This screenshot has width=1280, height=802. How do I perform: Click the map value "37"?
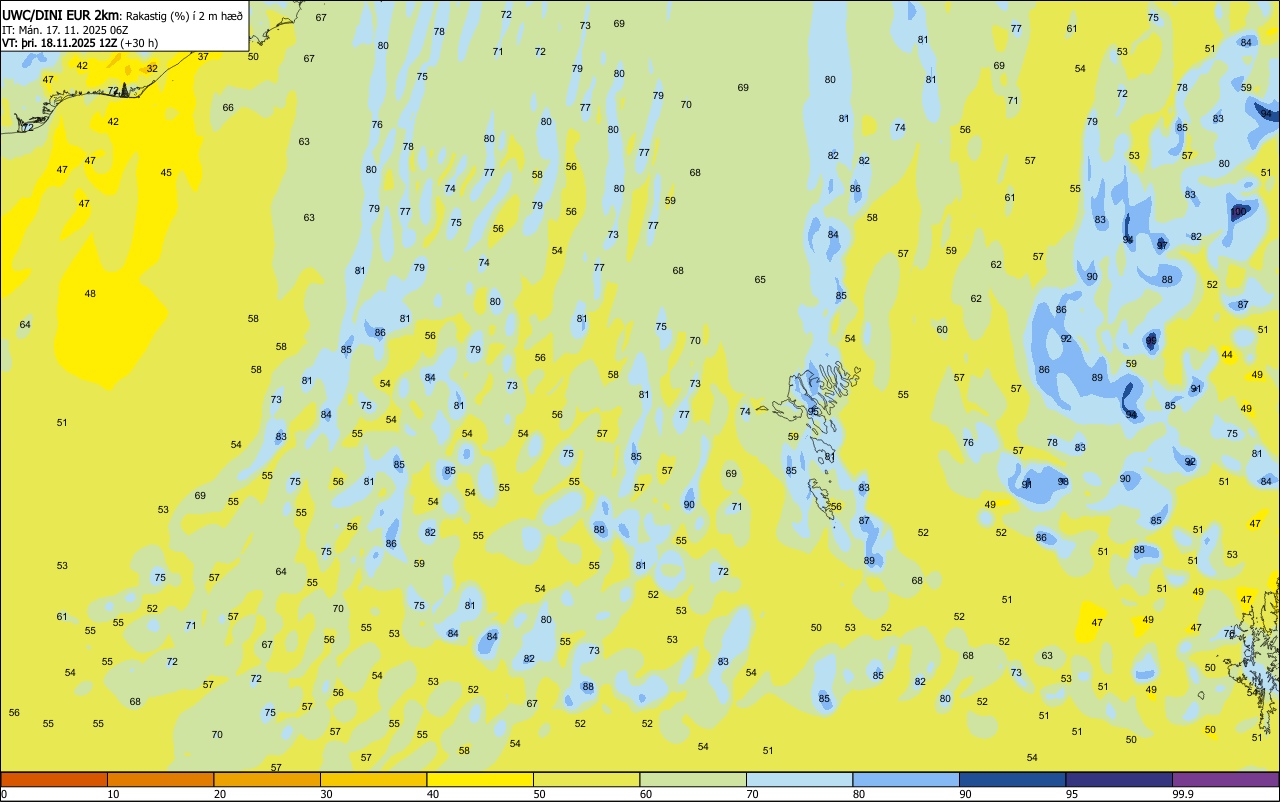pyautogui.click(x=203, y=57)
